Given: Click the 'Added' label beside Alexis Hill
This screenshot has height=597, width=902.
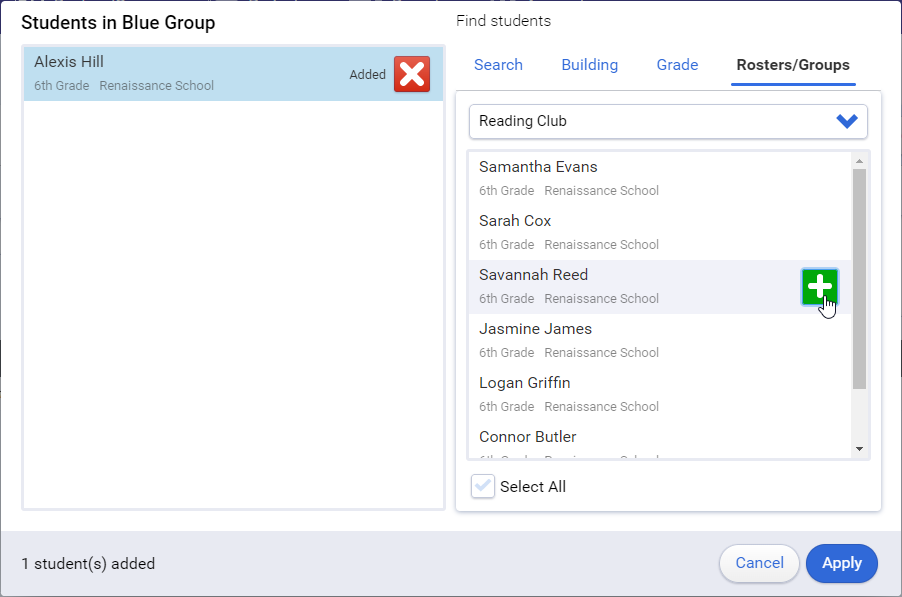Looking at the screenshot, I should [x=368, y=75].
